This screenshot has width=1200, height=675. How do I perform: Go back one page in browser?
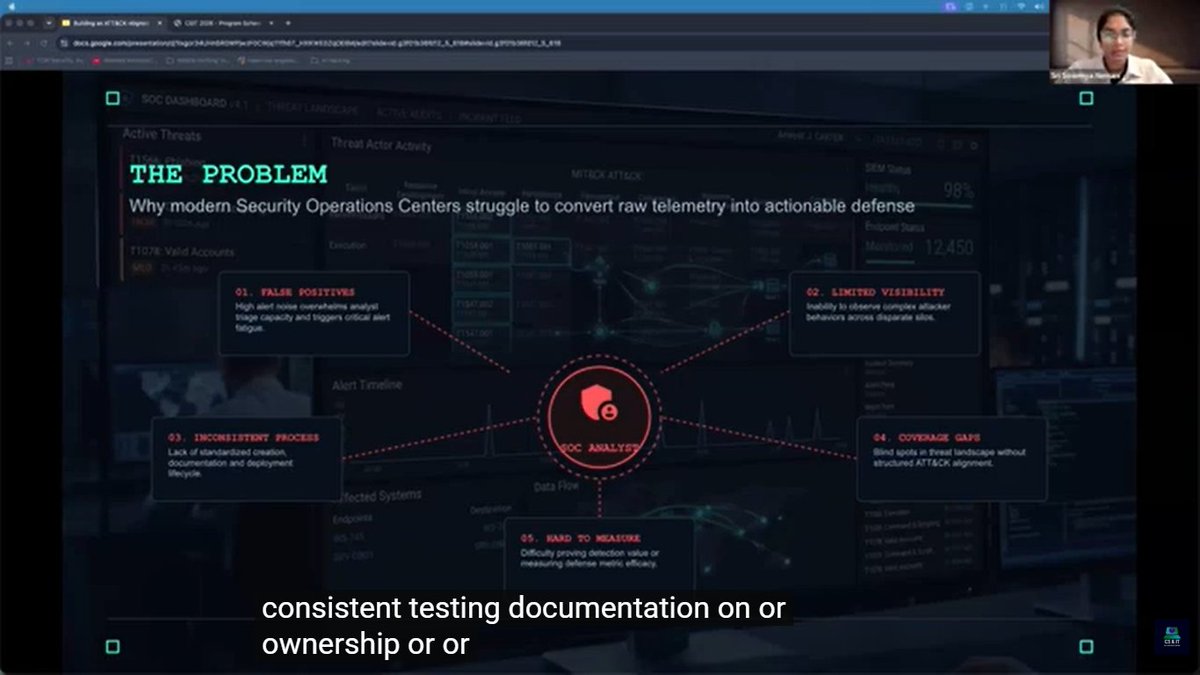(x=9, y=43)
